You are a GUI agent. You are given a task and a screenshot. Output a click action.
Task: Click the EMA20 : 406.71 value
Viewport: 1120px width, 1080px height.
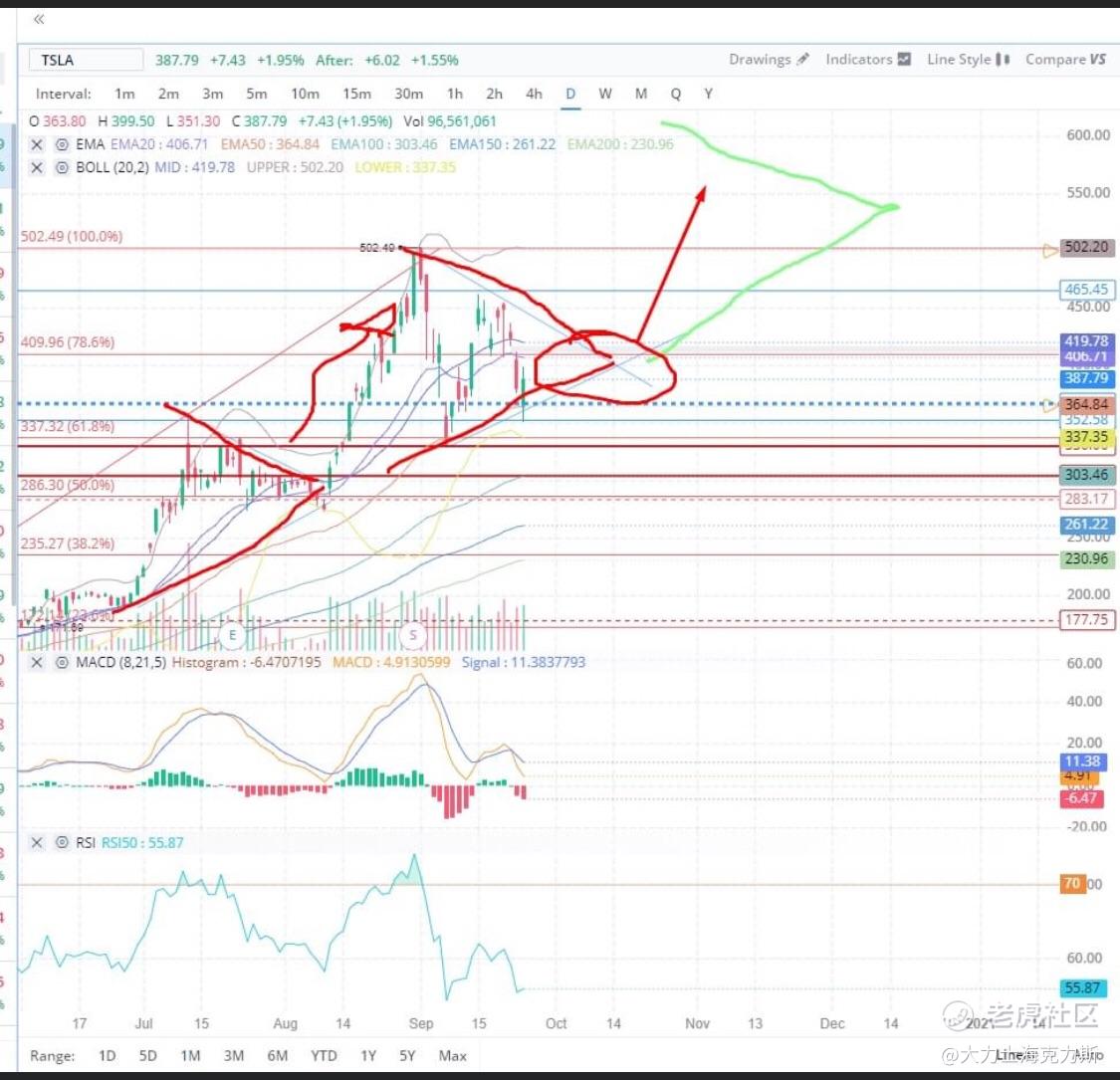pos(158,144)
